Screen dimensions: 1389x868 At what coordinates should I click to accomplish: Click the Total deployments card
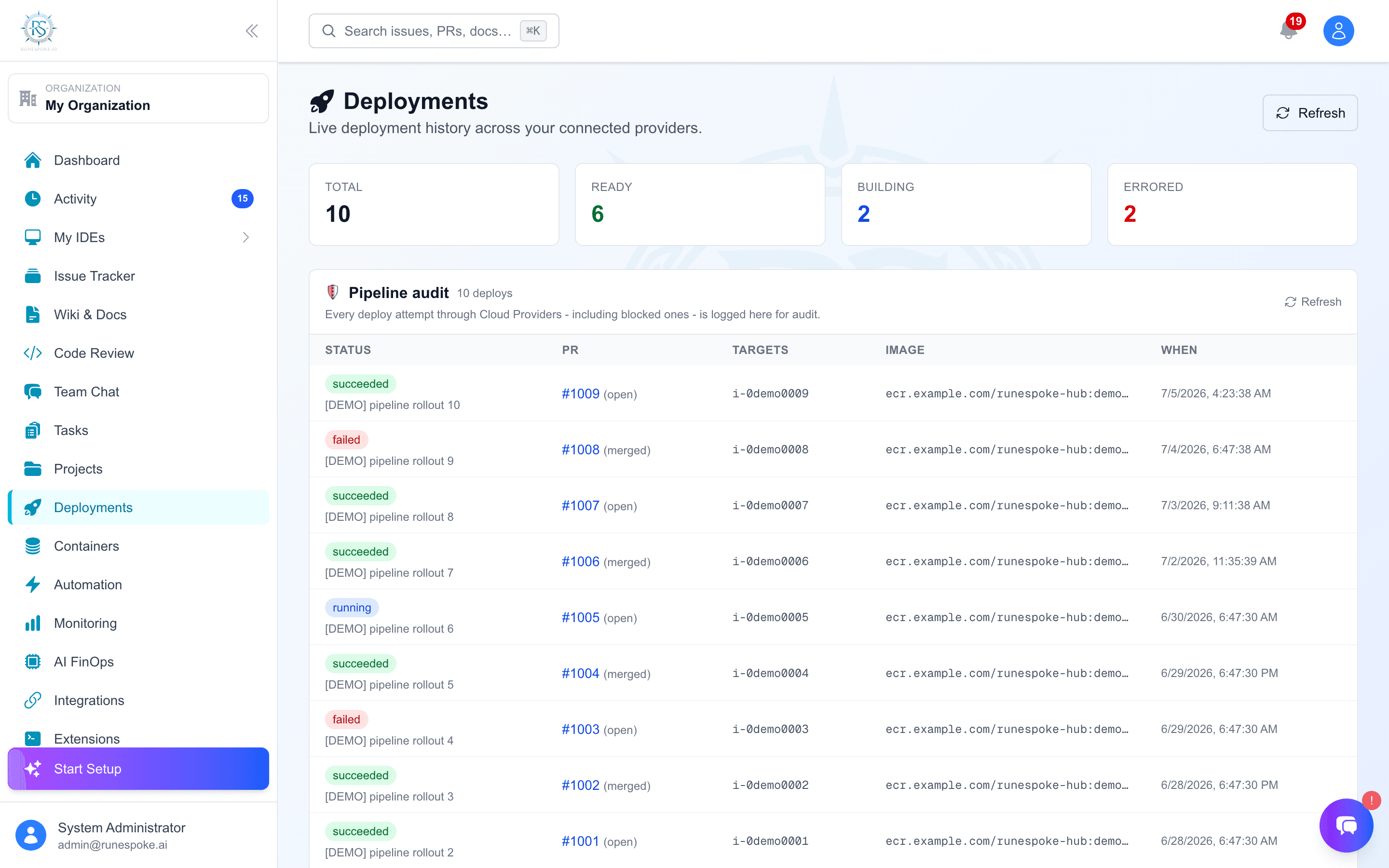tap(434, 204)
